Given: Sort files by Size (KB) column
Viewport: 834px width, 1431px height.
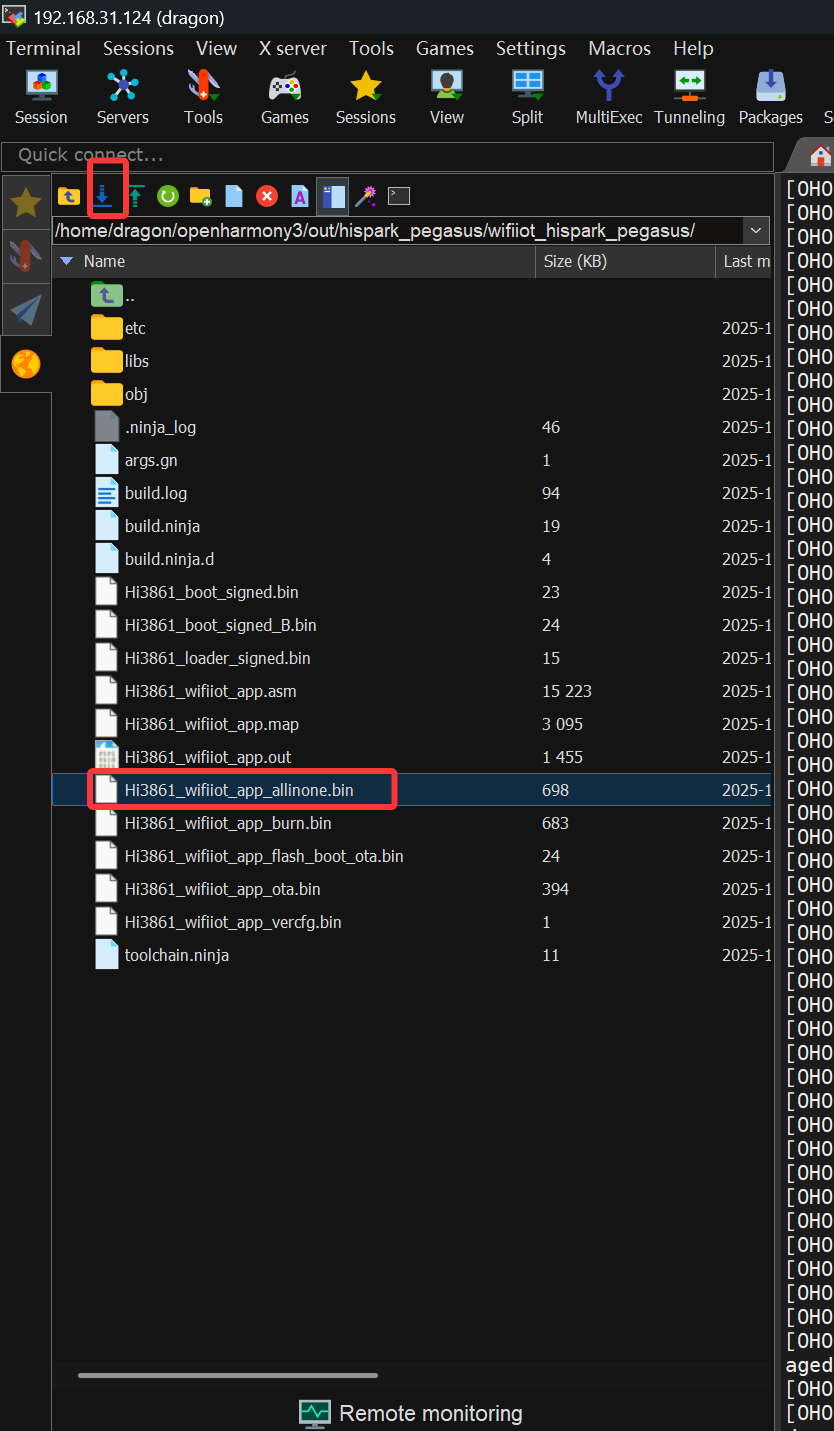Looking at the screenshot, I should coord(625,261).
